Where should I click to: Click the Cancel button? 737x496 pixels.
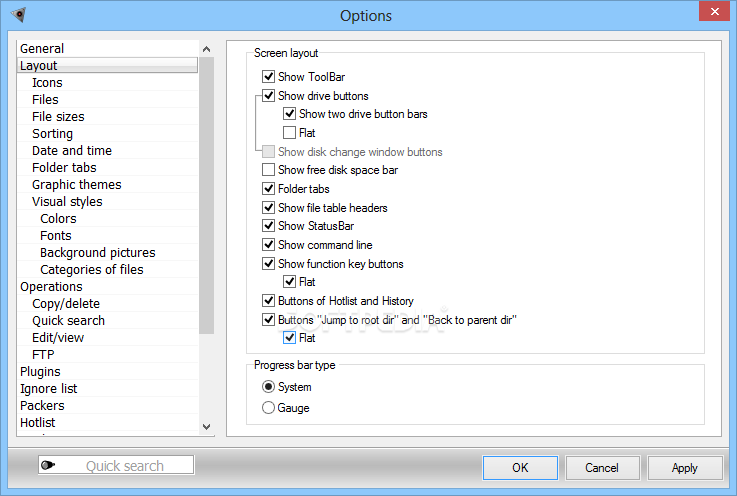click(x=602, y=468)
